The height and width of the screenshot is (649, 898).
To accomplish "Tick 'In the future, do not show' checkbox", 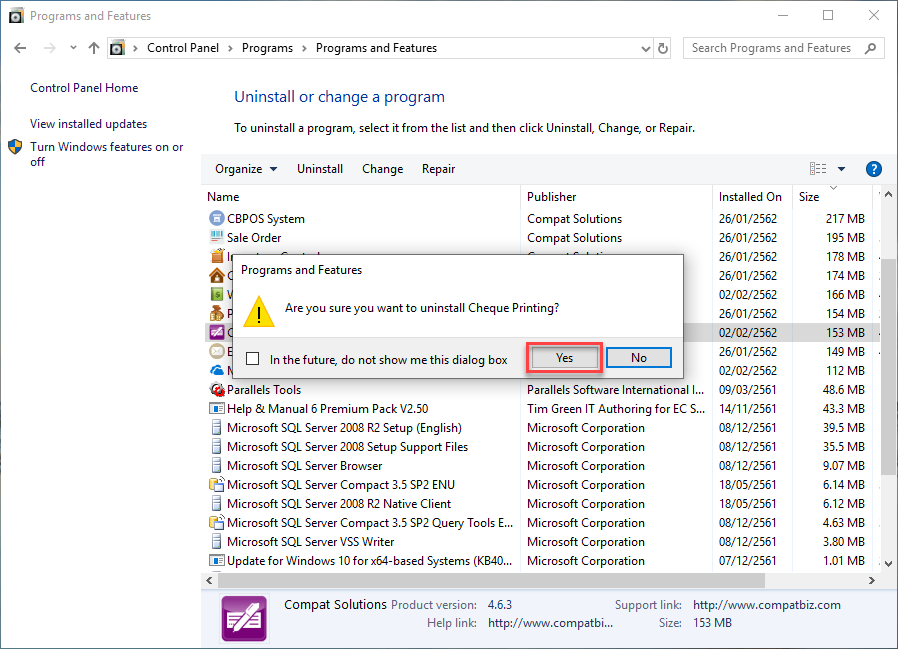I will [x=253, y=359].
